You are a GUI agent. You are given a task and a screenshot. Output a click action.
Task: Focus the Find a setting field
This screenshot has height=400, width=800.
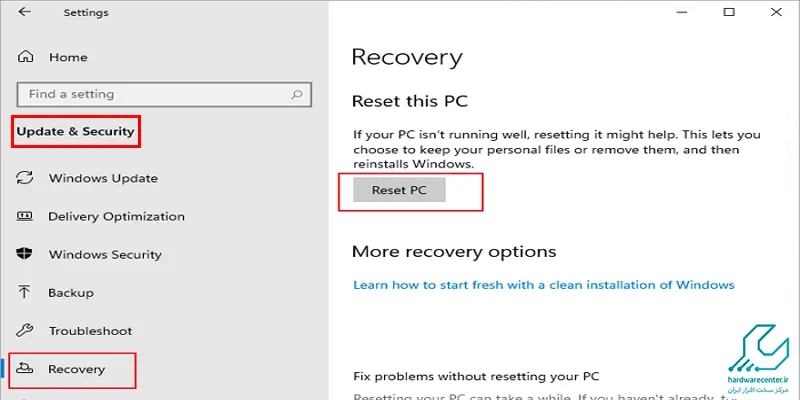point(164,94)
